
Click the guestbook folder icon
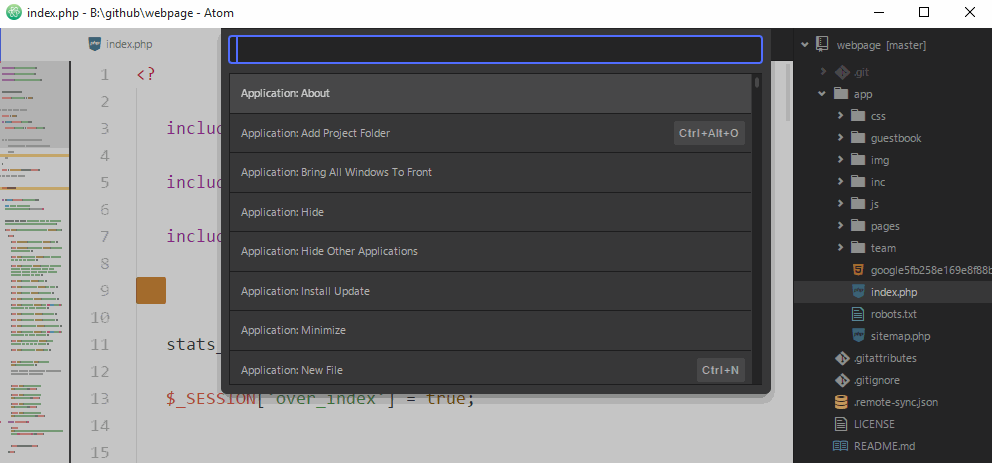click(858, 138)
